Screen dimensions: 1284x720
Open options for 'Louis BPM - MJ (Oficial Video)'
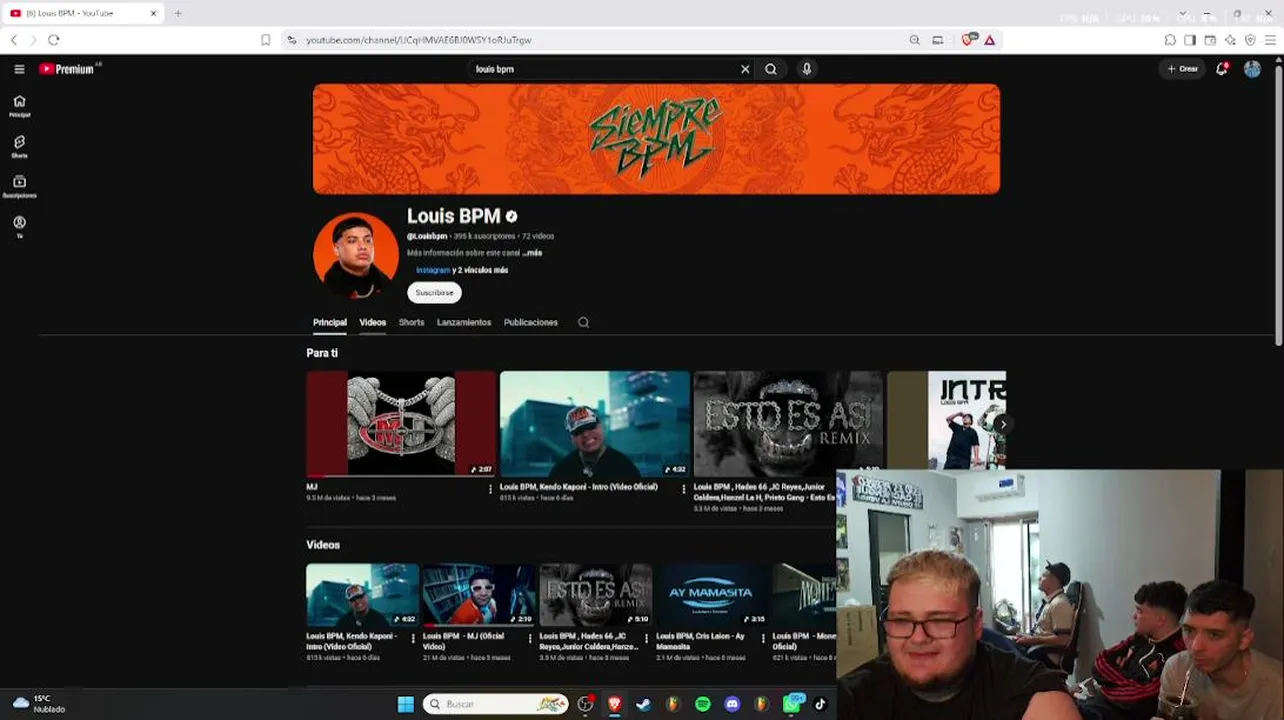pos(530,638)
